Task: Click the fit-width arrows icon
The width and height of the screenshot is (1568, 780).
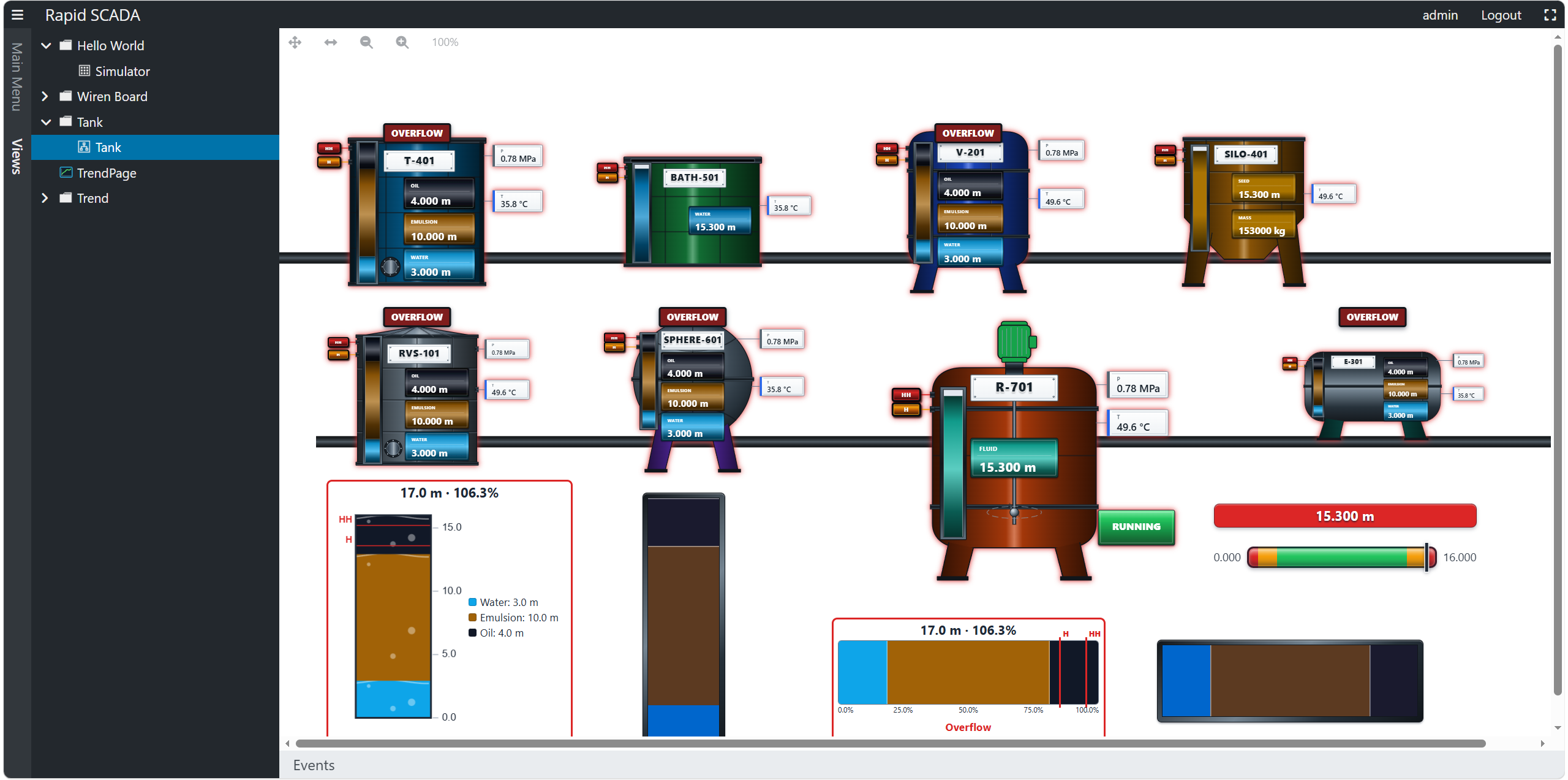Action: pos(331,42)
